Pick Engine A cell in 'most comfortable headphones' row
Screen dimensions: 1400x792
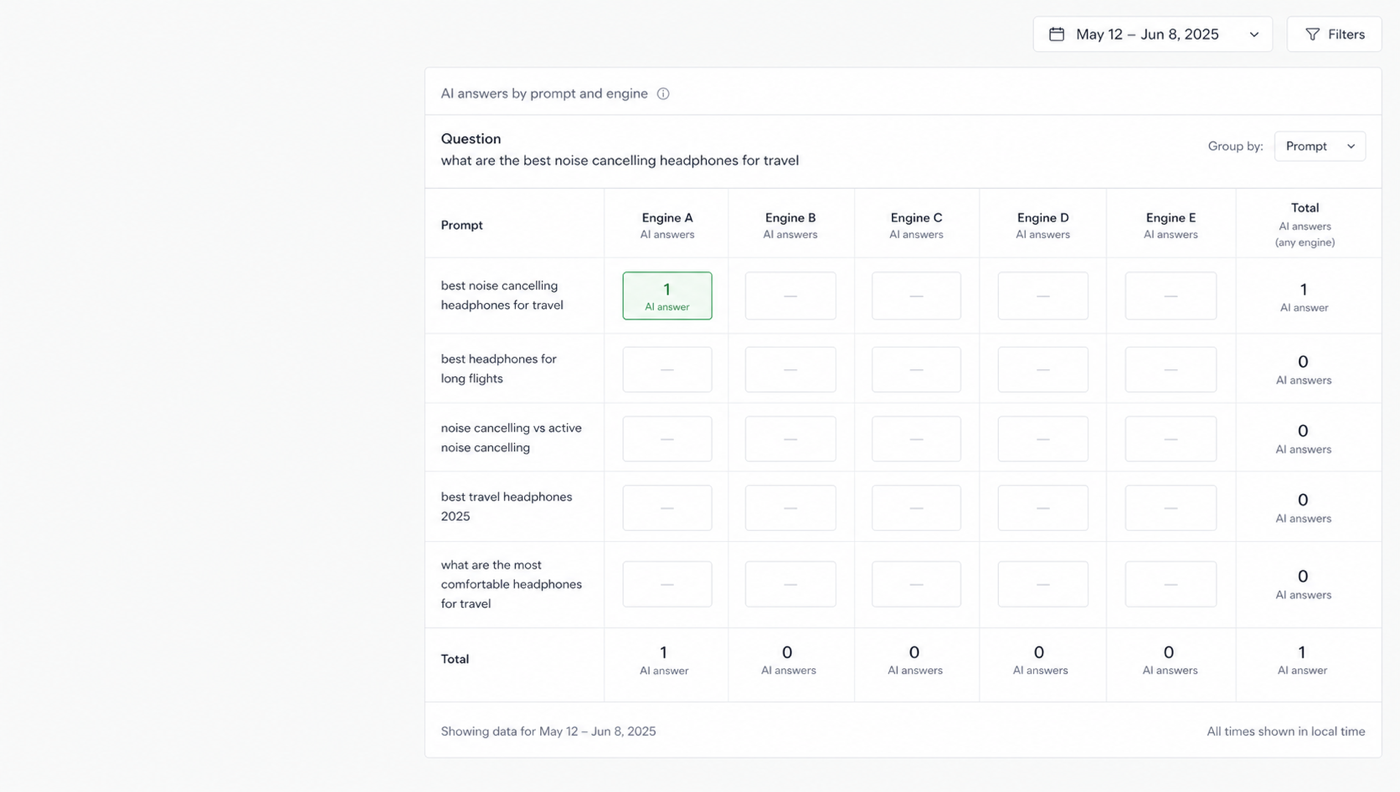pos(667,584)
